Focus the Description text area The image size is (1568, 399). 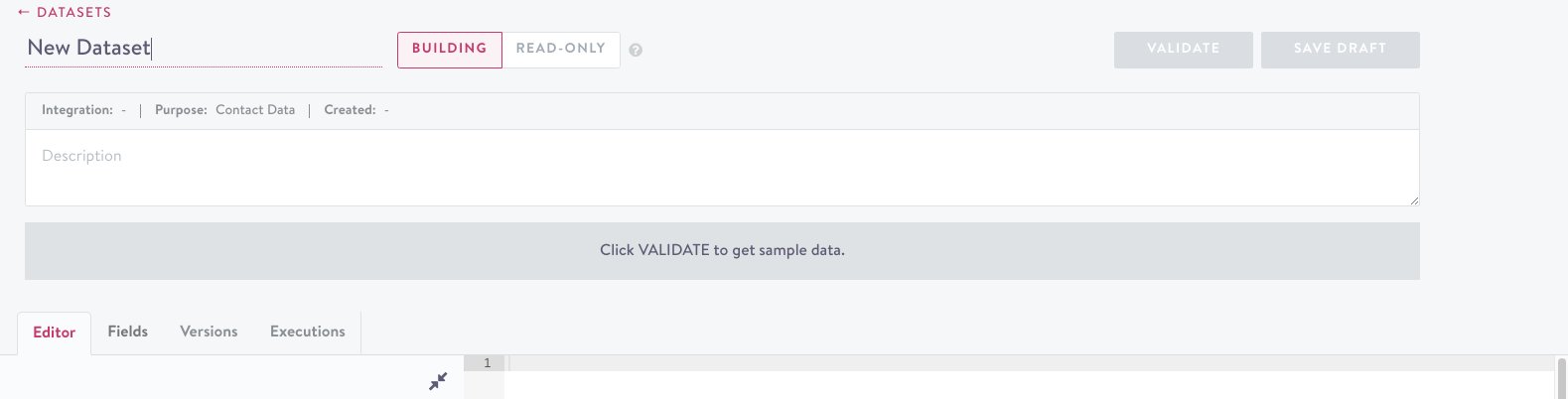pos(722,168)
